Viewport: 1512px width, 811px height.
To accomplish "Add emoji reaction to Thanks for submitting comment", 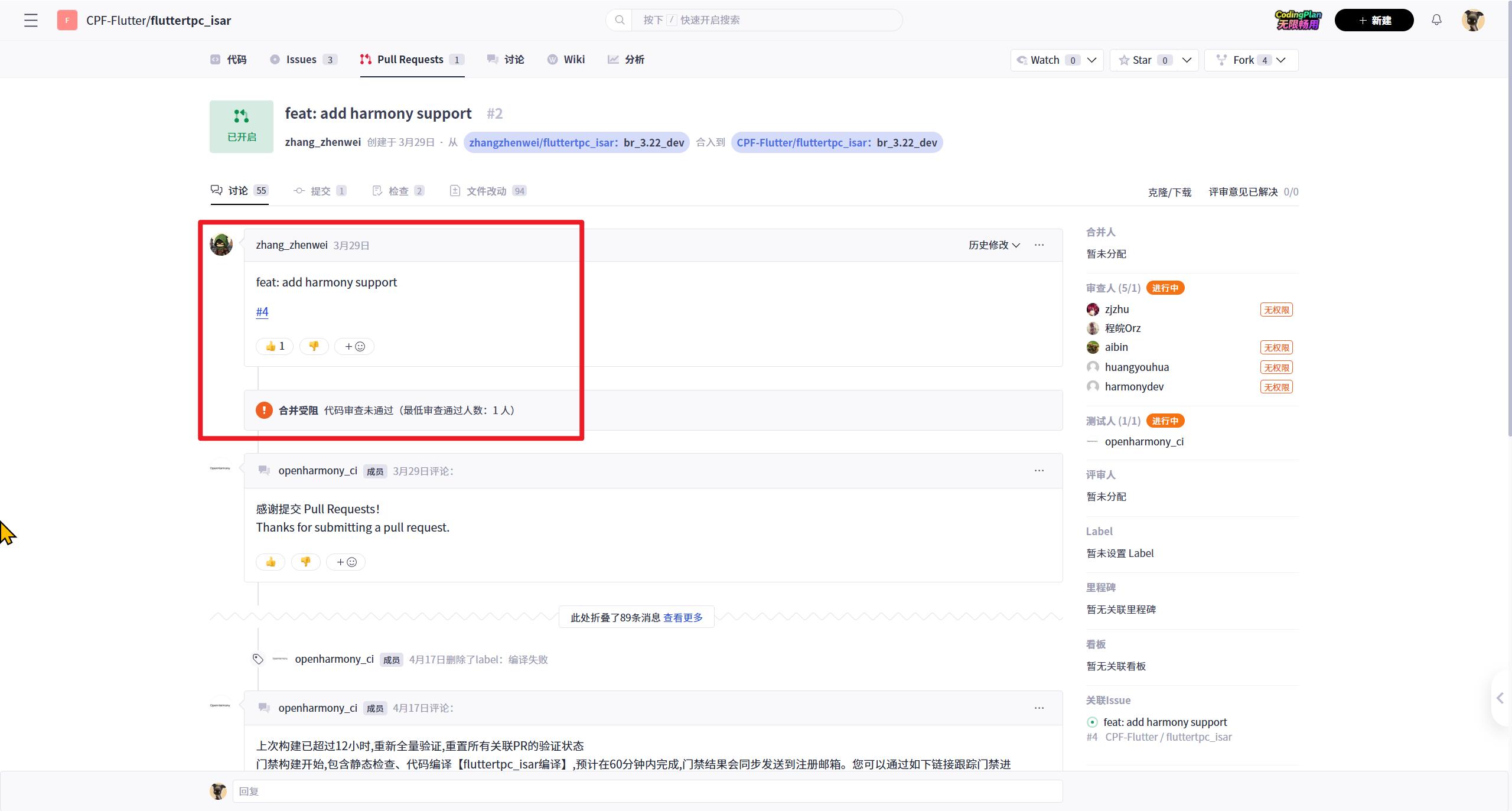I will pyautogui.click(x=346, y=562).
